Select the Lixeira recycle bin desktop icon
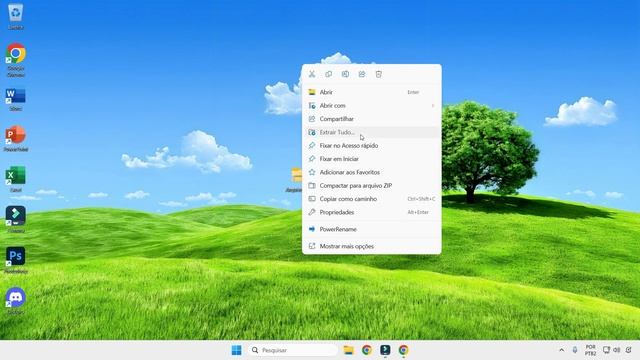This screenshot has width=640, height=360. point(16,17)
